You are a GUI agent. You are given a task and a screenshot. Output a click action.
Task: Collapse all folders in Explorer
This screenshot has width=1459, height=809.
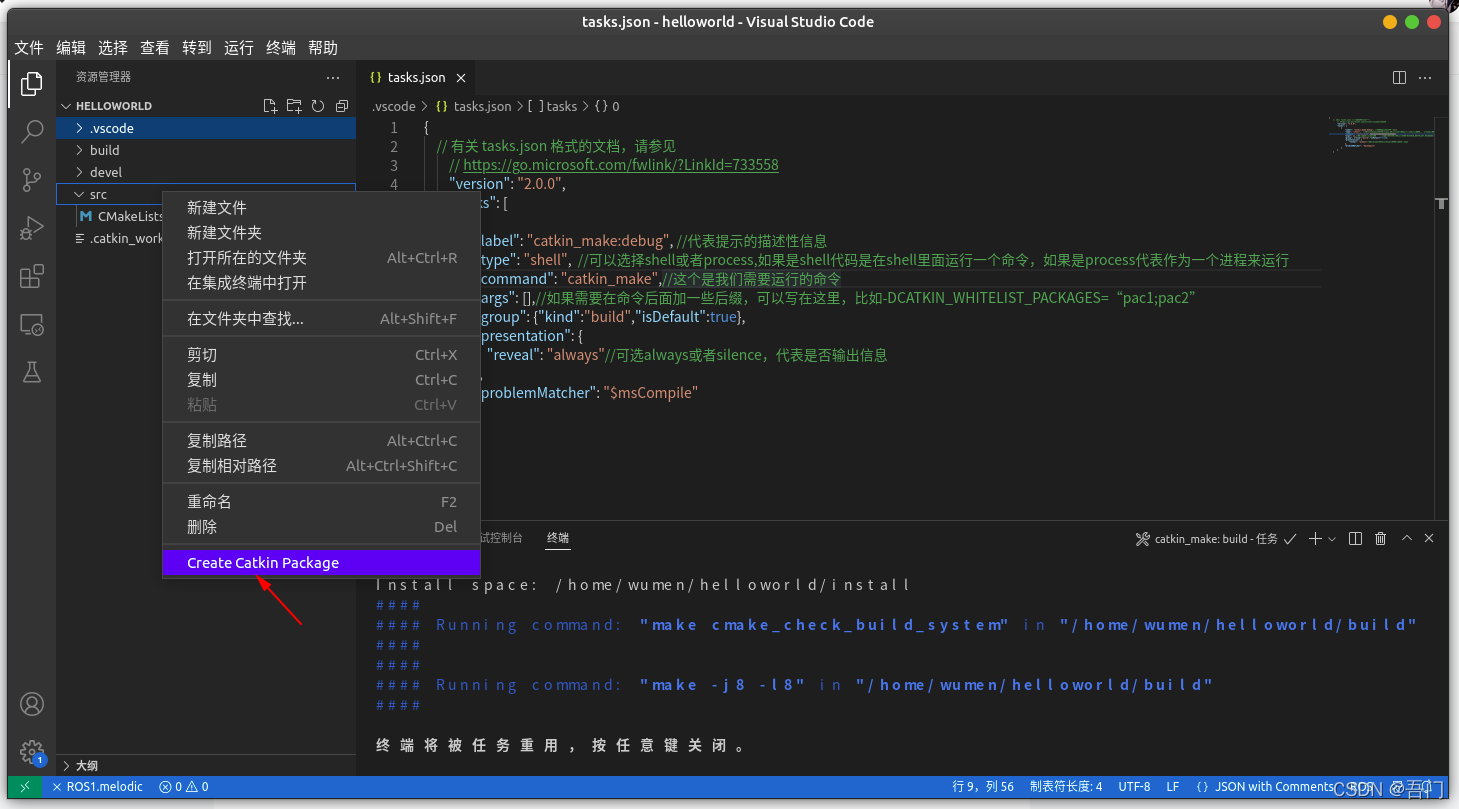341,105
